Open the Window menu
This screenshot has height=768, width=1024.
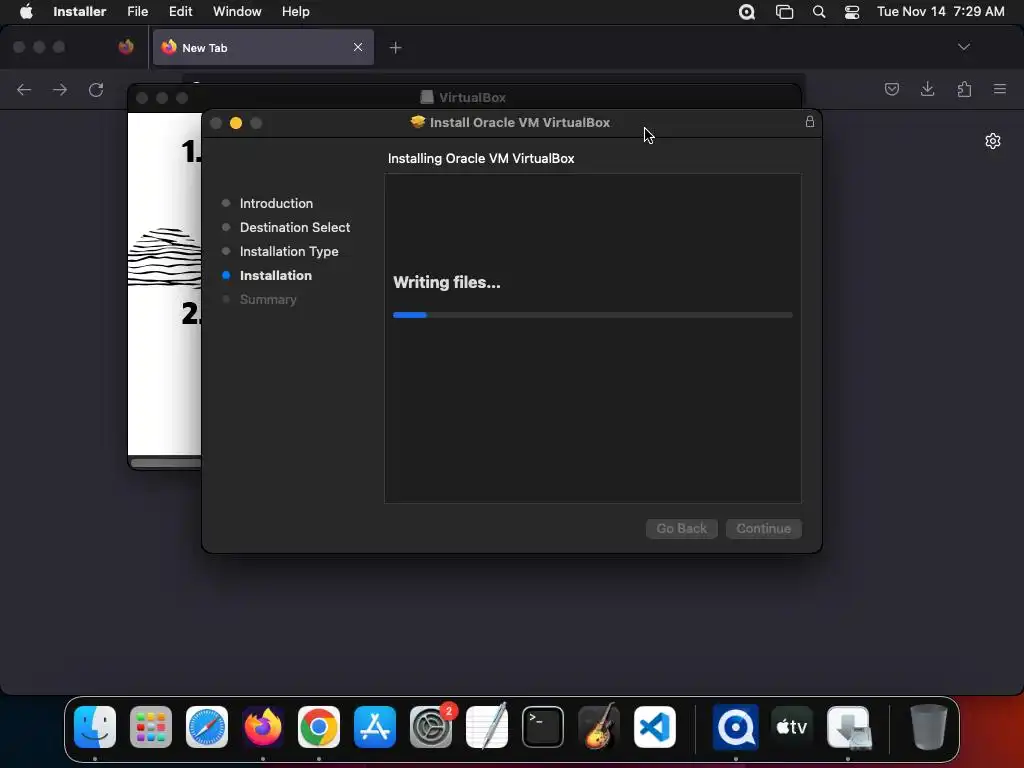[237, 11]
